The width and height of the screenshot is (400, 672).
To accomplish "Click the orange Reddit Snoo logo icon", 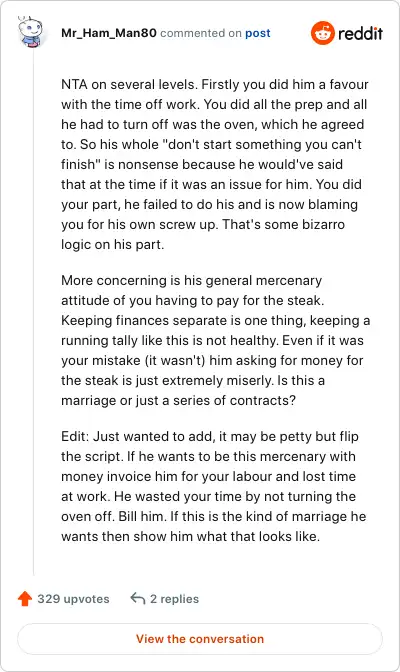I will pos(322,33).
